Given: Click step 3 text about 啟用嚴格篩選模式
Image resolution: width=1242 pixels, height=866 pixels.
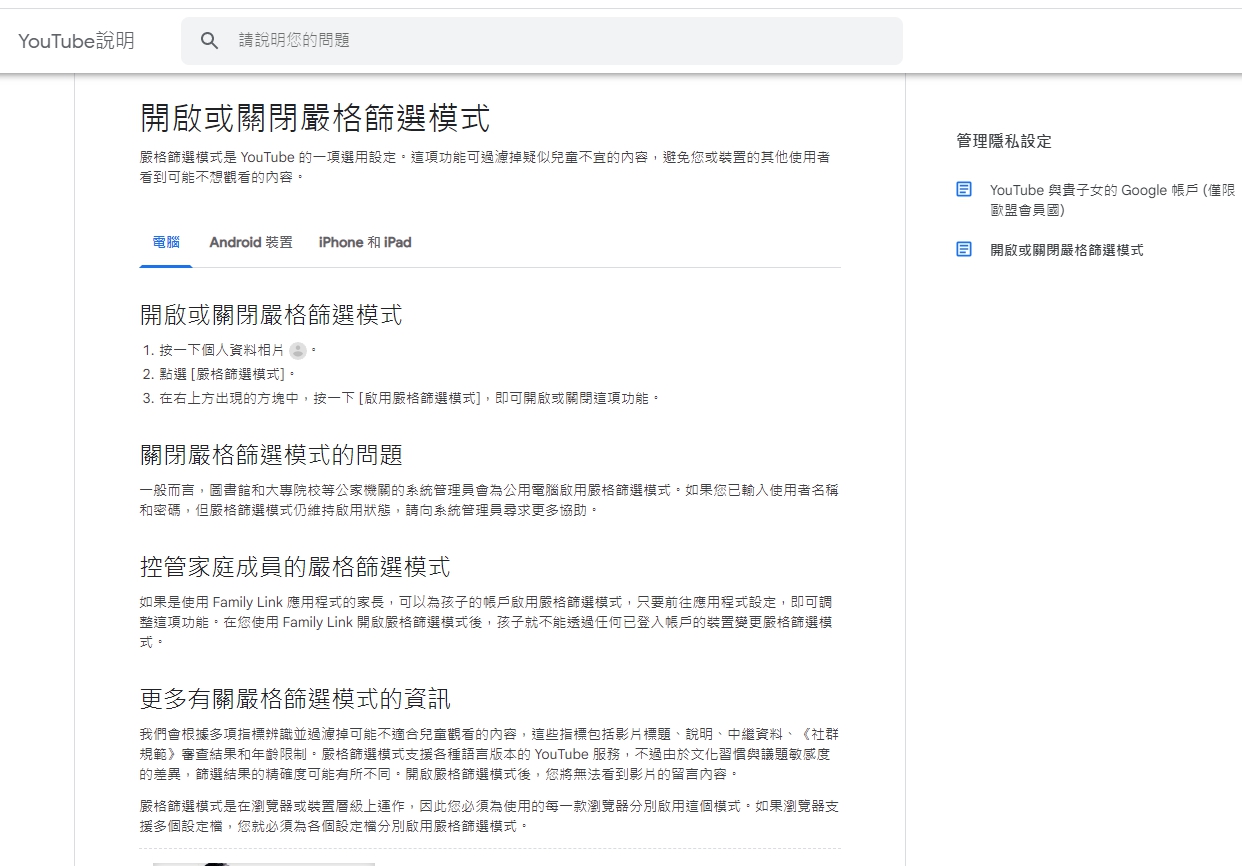Looking at the screenshot, I should click(410, 398).
